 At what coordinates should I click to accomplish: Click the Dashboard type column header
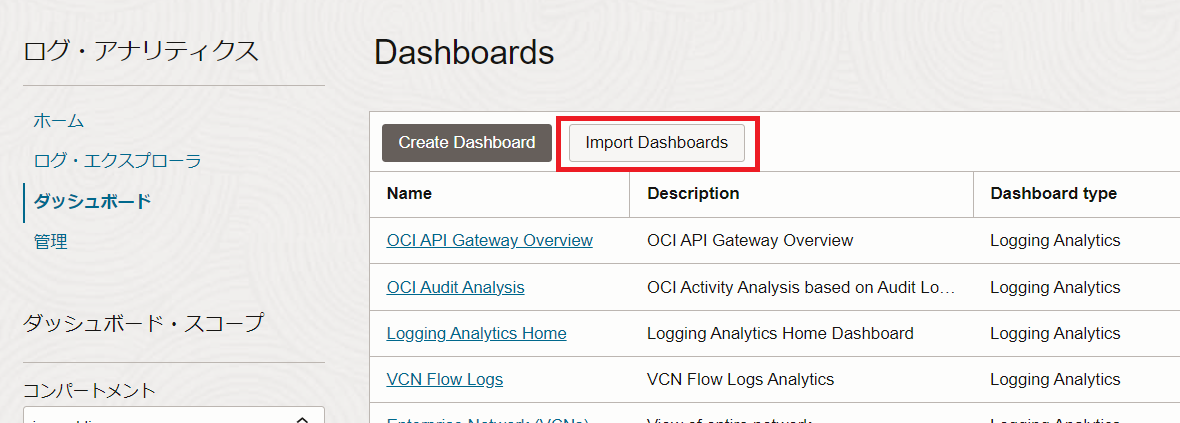(x=1053, y=193)
